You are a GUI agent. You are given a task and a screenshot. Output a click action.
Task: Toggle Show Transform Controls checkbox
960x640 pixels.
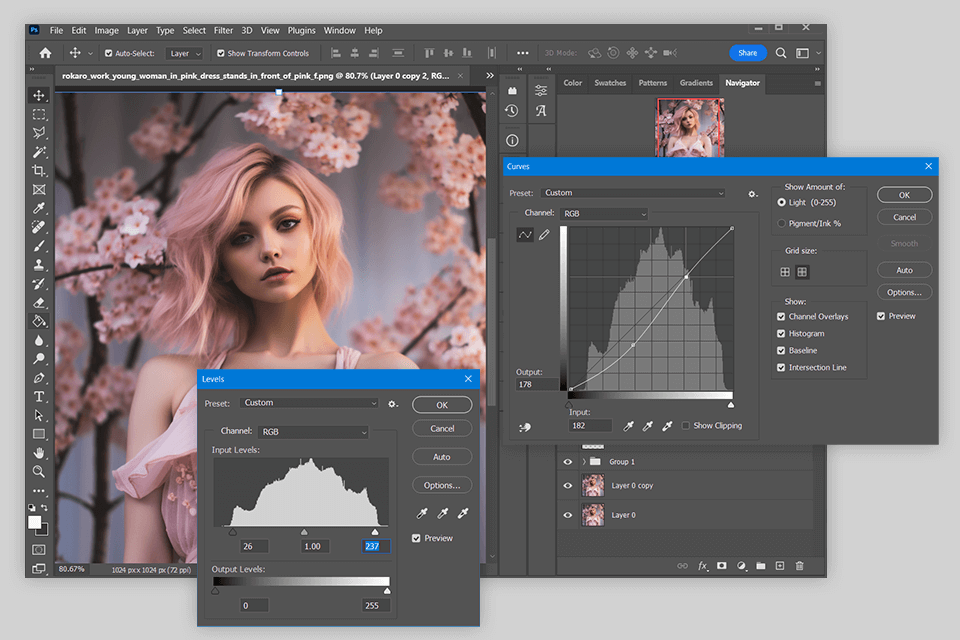click(221, 53)
